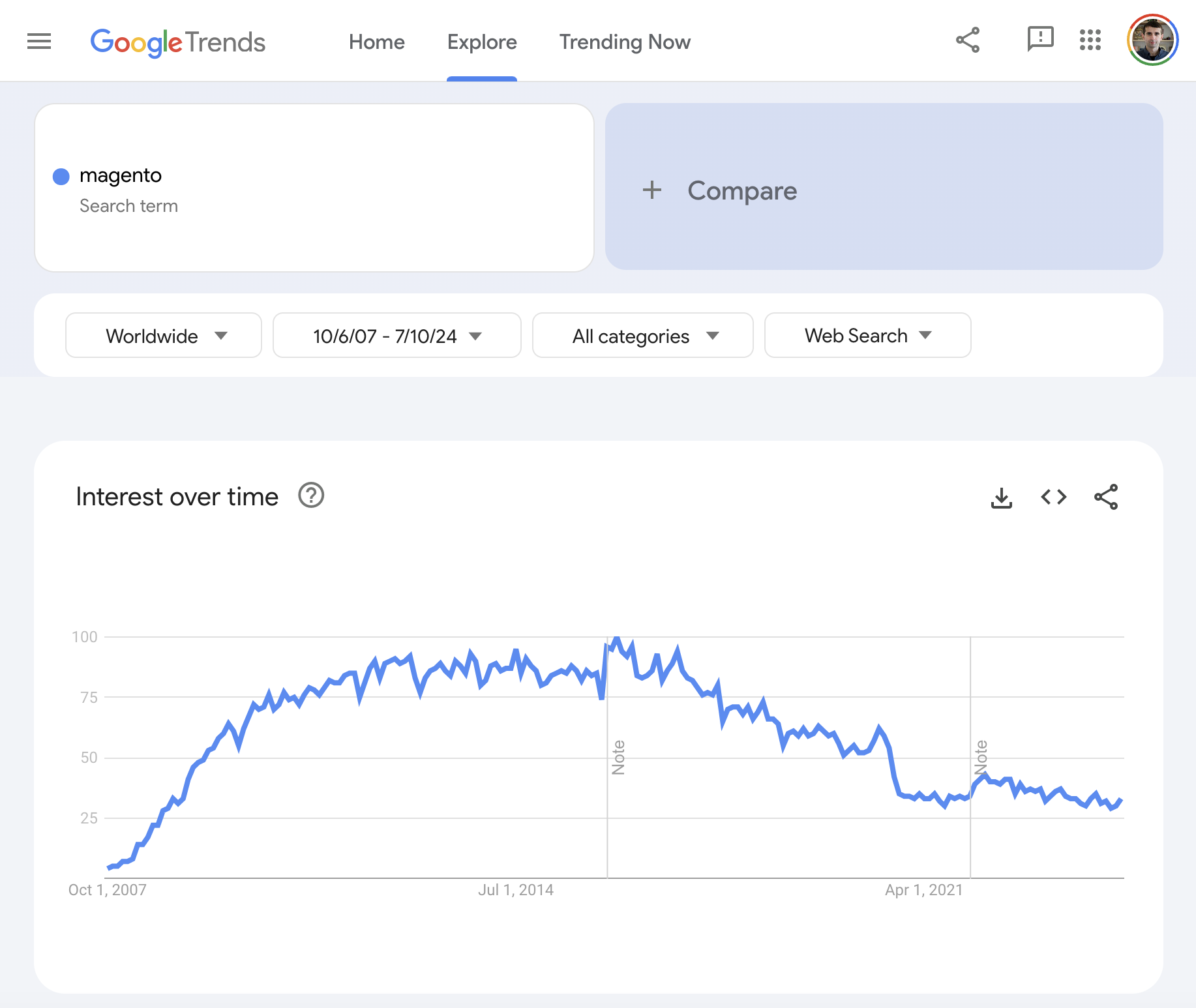Open the Web Search type dropdown
The height and width of the screenshot is (1008, 1196).
[868, 335]
